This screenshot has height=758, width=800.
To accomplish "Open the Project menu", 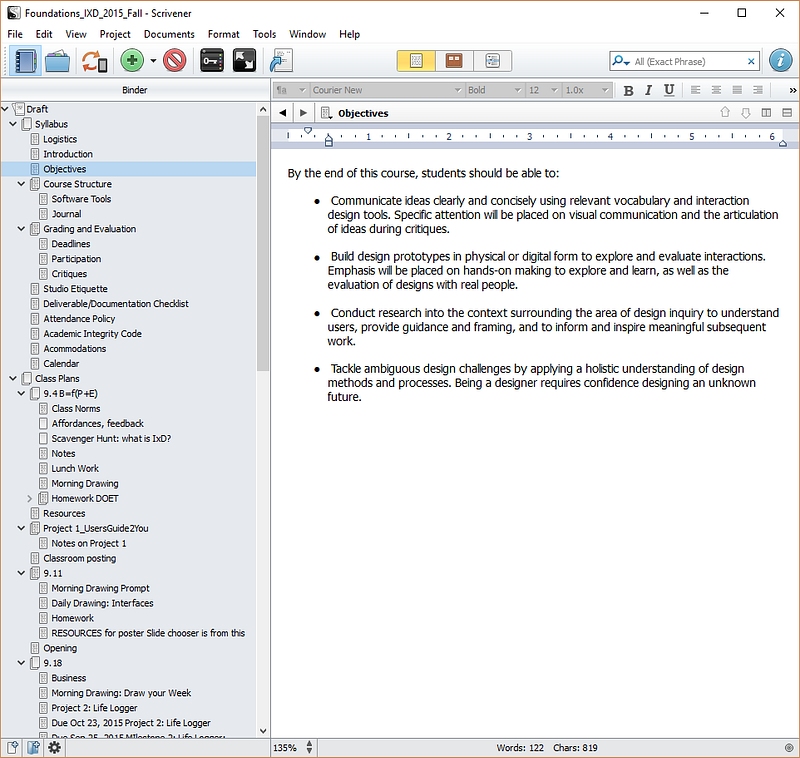I will click(115, 34).
